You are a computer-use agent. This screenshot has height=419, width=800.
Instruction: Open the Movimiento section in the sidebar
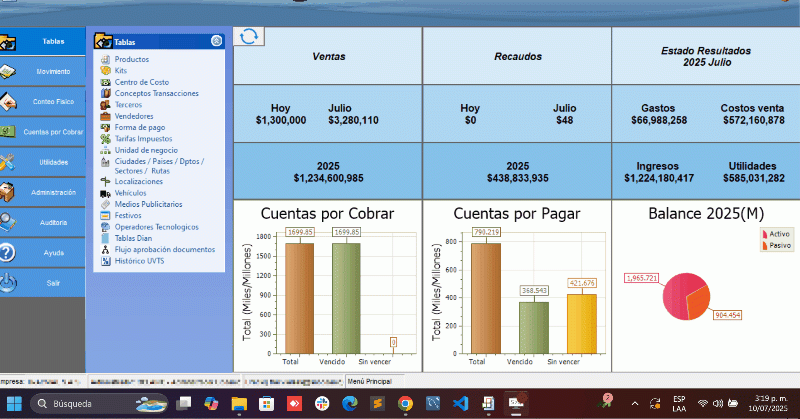(44, 72)
